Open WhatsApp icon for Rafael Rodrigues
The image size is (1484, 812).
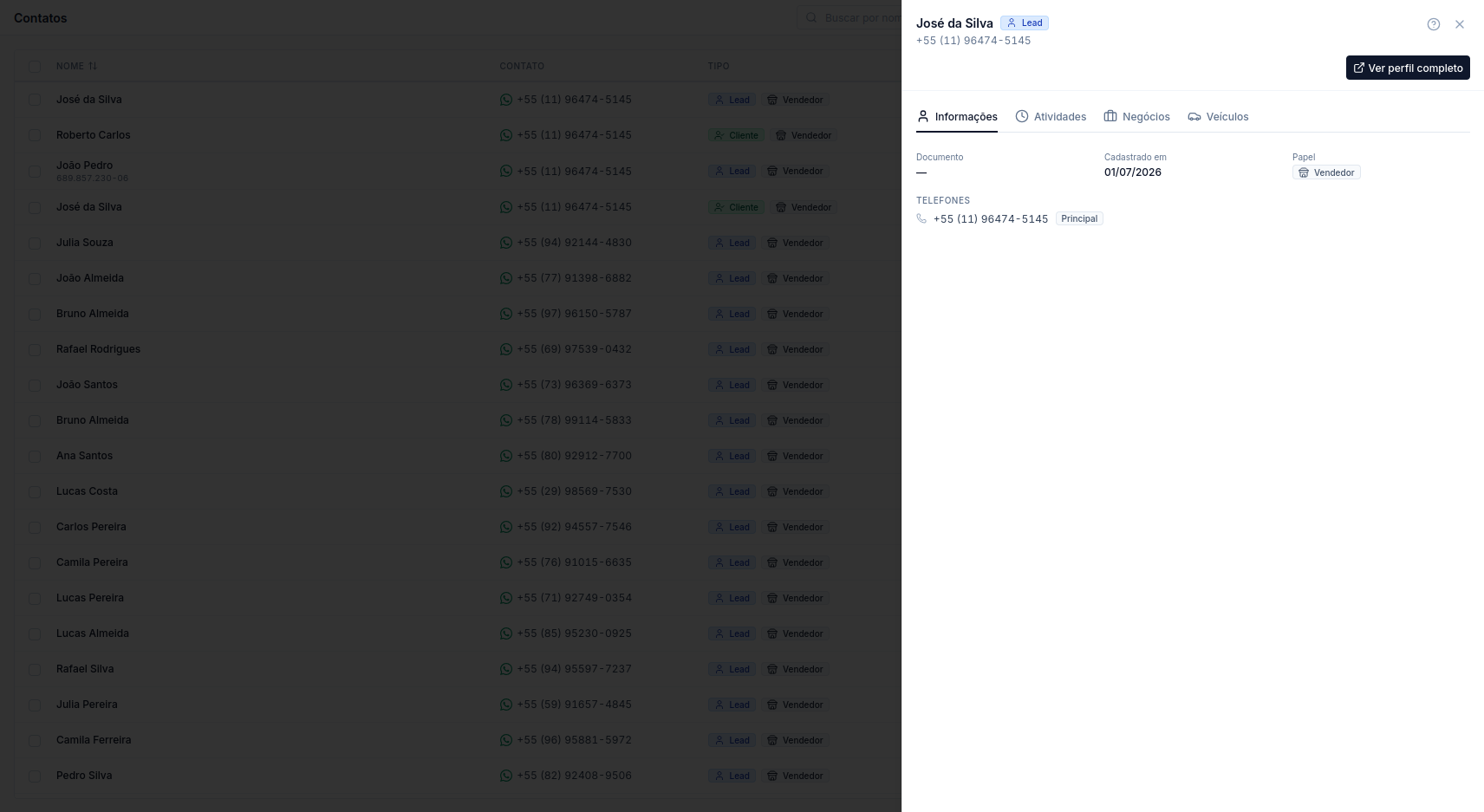tap(506, 349)
